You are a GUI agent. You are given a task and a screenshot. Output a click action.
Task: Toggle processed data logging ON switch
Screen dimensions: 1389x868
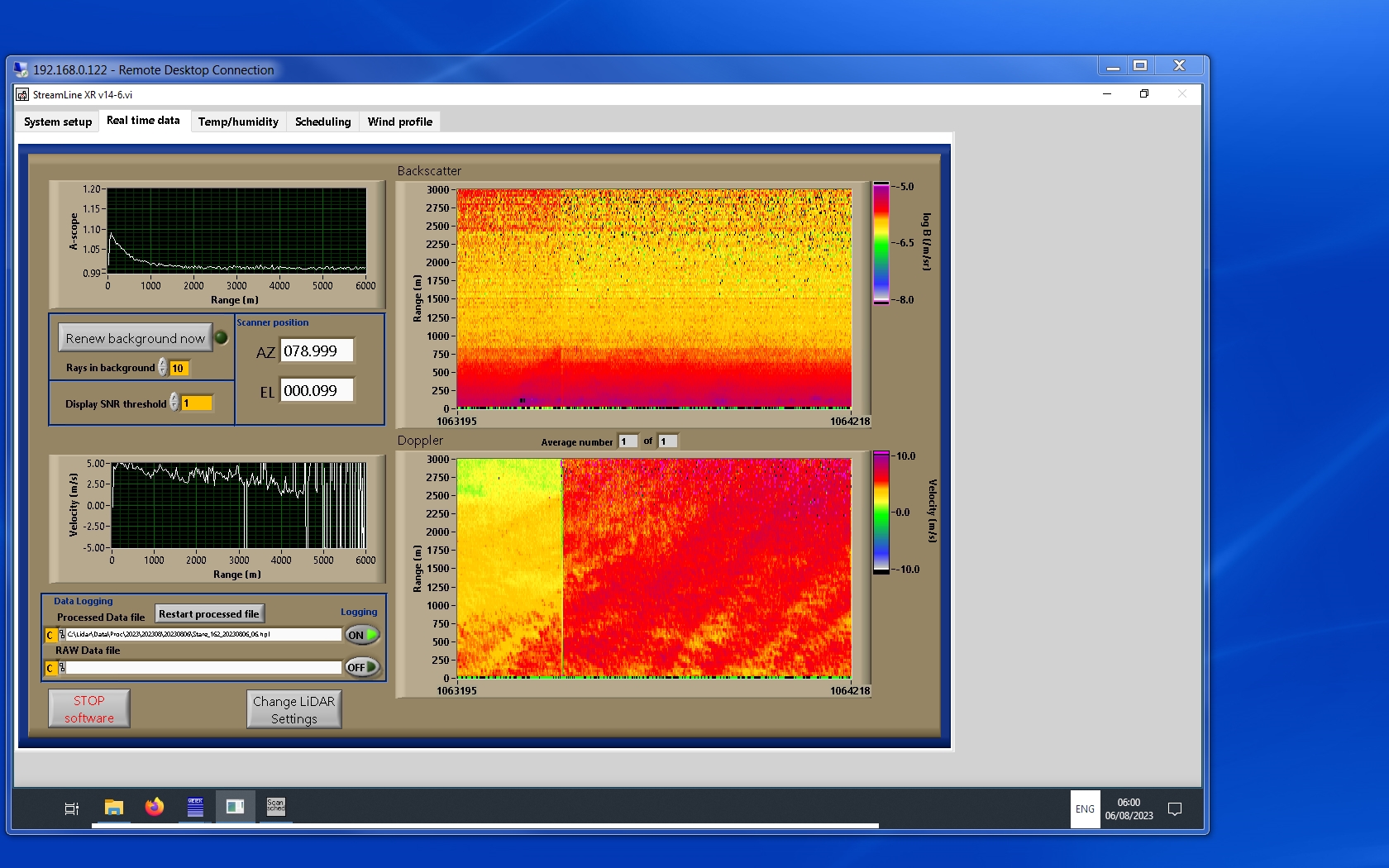pos(362,635)
